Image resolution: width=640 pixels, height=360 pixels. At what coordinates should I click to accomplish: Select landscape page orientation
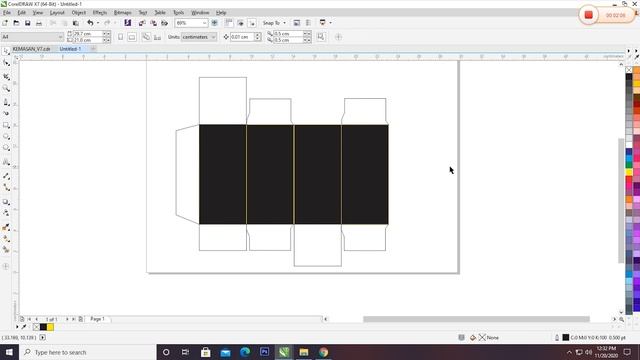(x=132, y=37)
